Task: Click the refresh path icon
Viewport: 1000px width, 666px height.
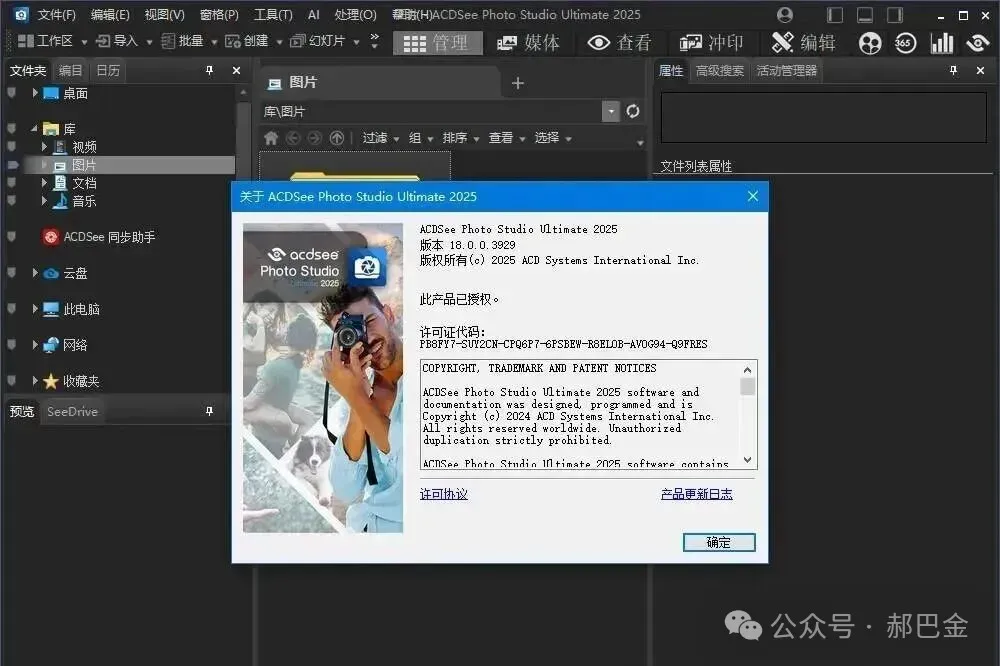Action: [633, 112]
